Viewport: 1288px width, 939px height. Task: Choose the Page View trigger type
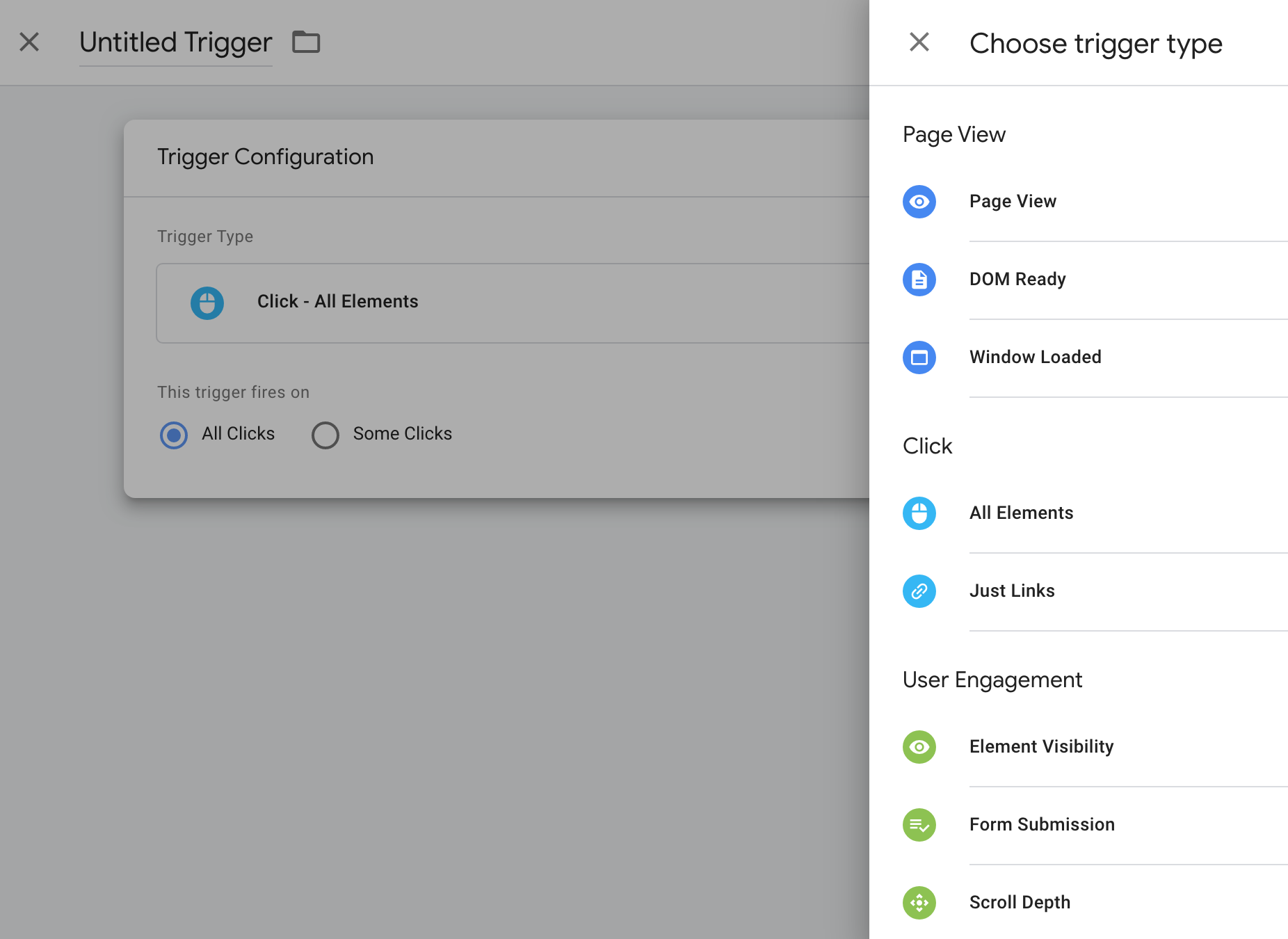[1079, 202]
